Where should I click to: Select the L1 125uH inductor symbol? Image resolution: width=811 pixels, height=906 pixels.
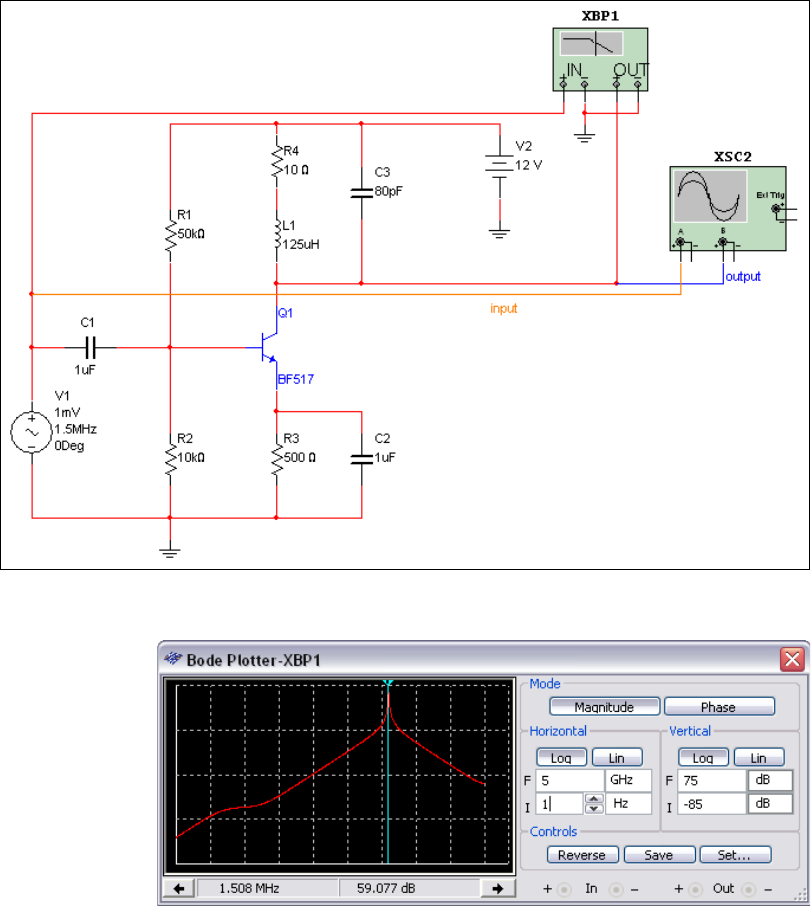click(x=277, y=235)
